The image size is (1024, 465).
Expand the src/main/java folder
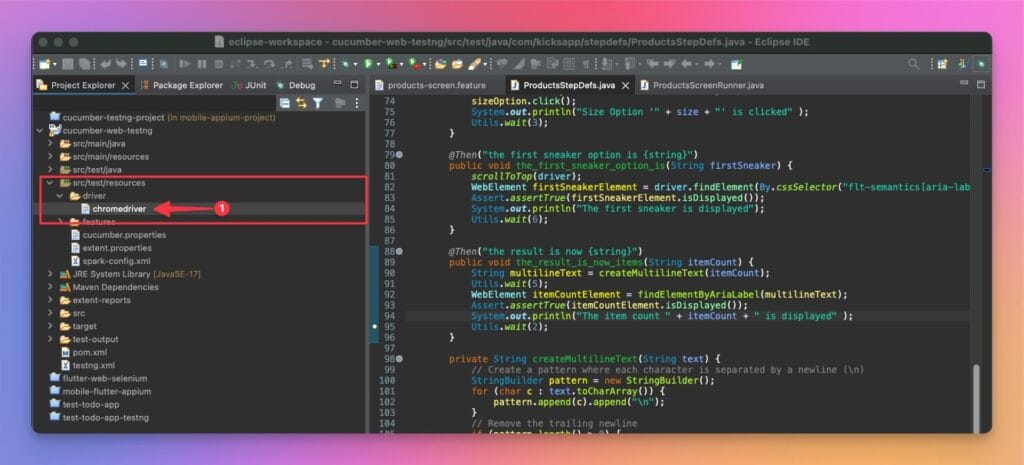pyautogui.click(x=50, y=144)
